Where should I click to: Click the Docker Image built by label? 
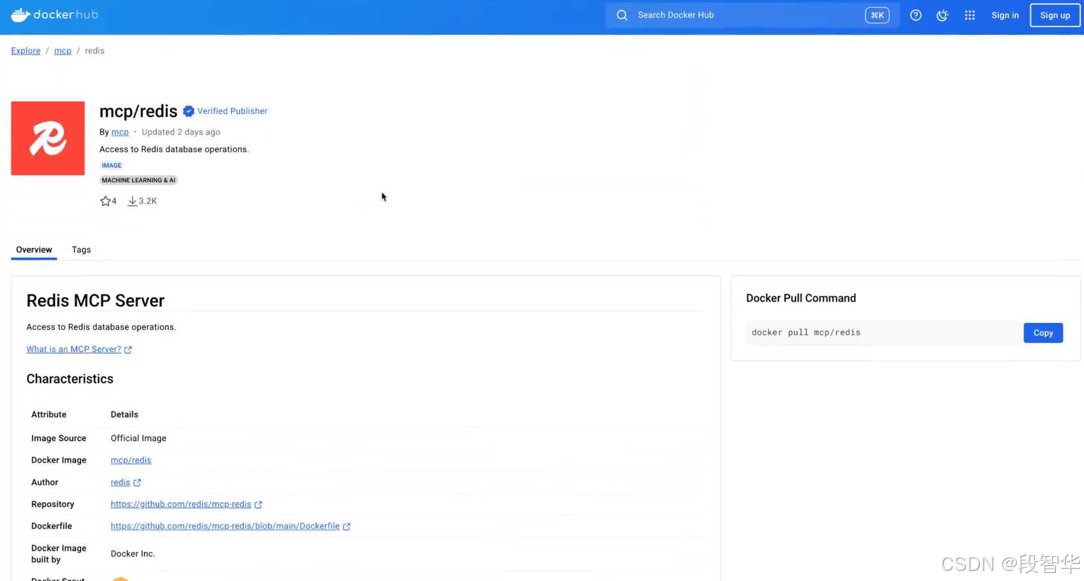59,554
